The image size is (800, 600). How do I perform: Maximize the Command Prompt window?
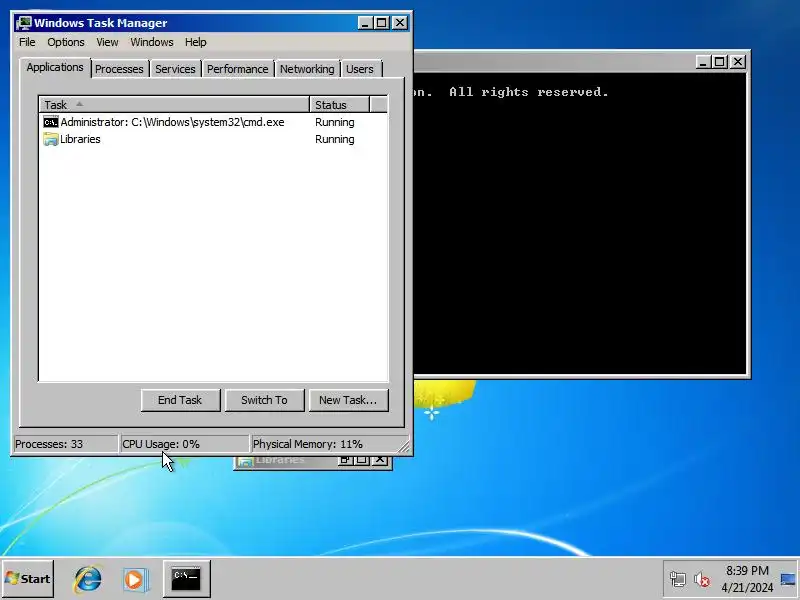click(720, 62)
